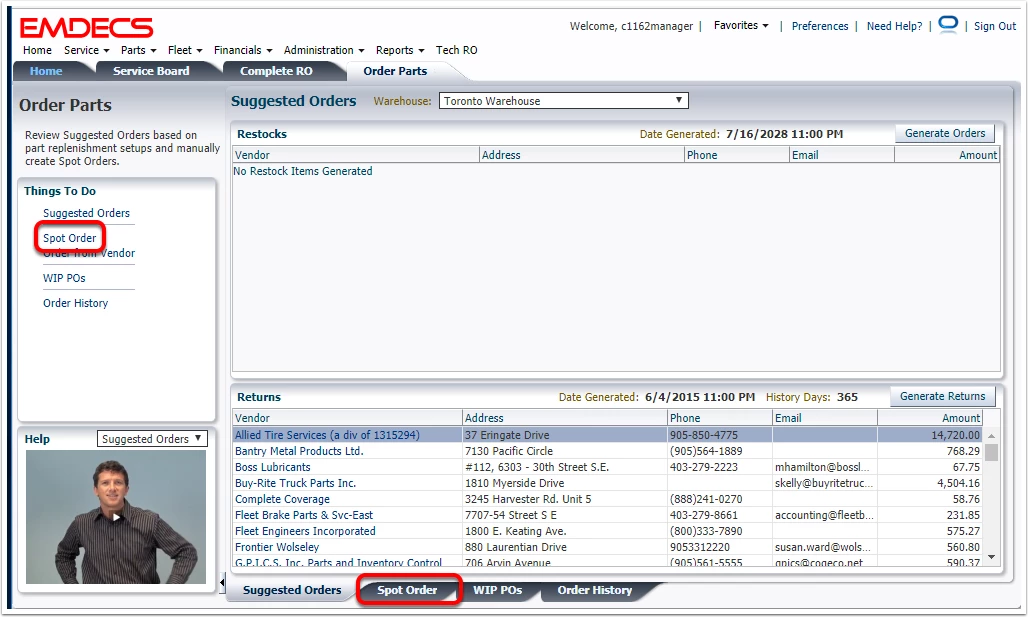
Task: Open the Administration menu
Action: [x=324, y=50]
